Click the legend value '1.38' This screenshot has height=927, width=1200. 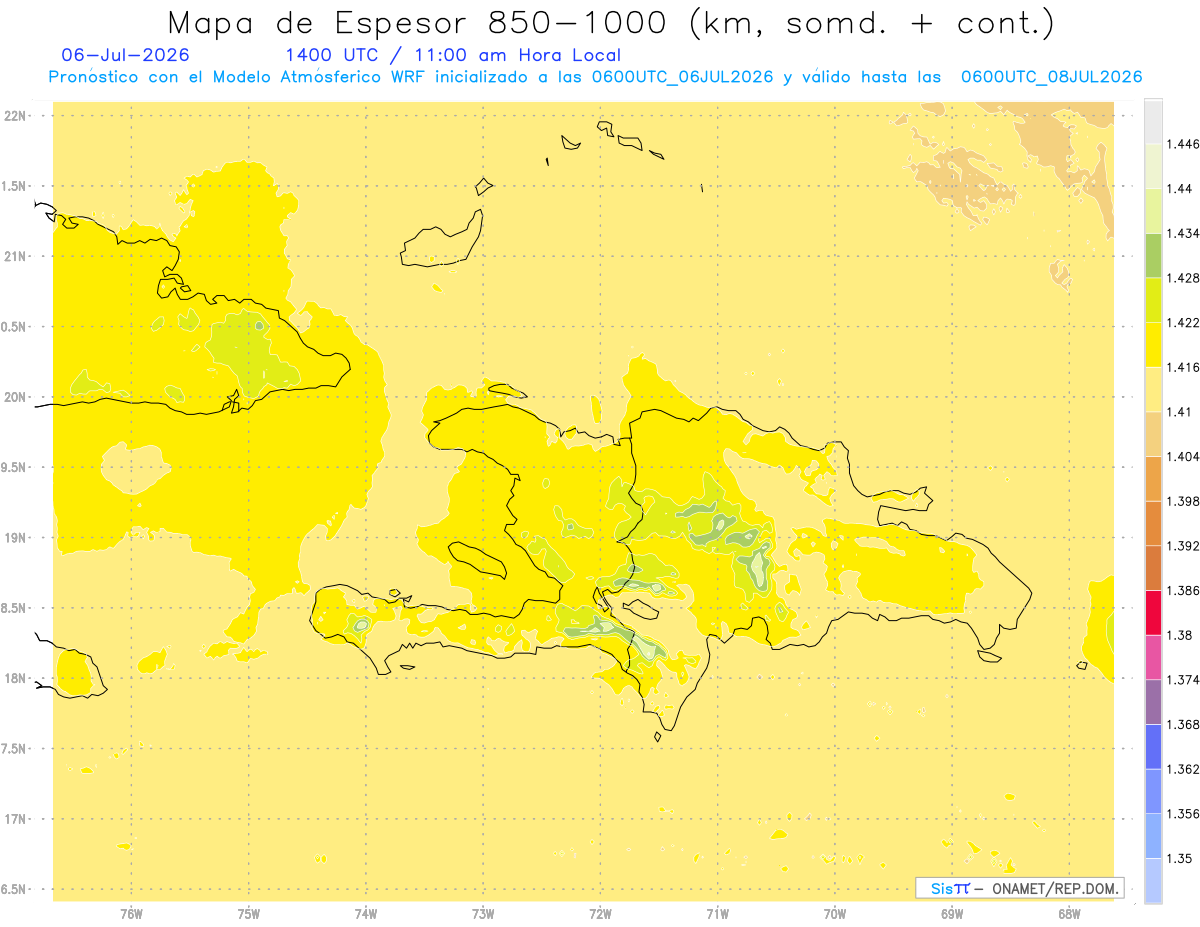pos(1179,635)
